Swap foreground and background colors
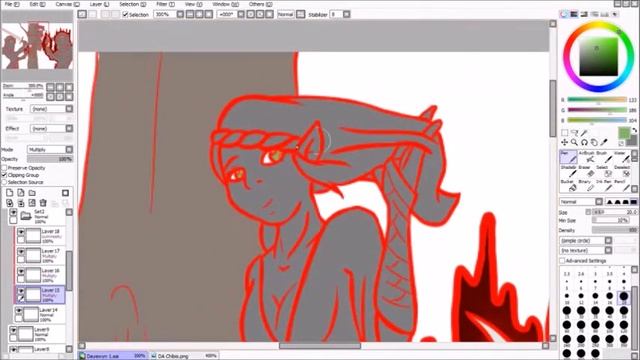This screenshot has width=640, height=360. click(634, 131)
